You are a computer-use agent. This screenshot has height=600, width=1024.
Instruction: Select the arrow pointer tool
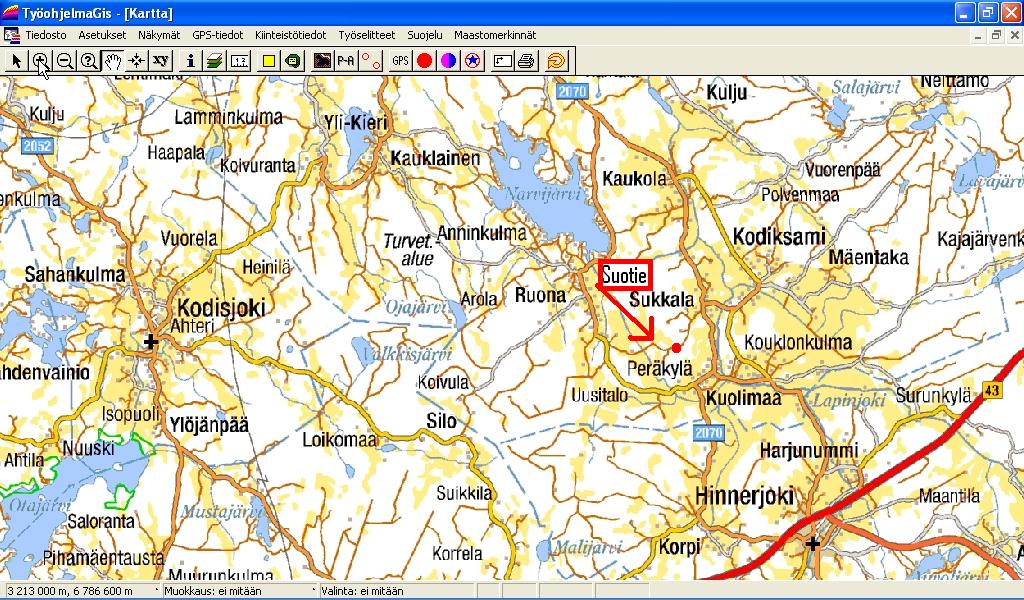pyautogui.click(x=17, y=61)
